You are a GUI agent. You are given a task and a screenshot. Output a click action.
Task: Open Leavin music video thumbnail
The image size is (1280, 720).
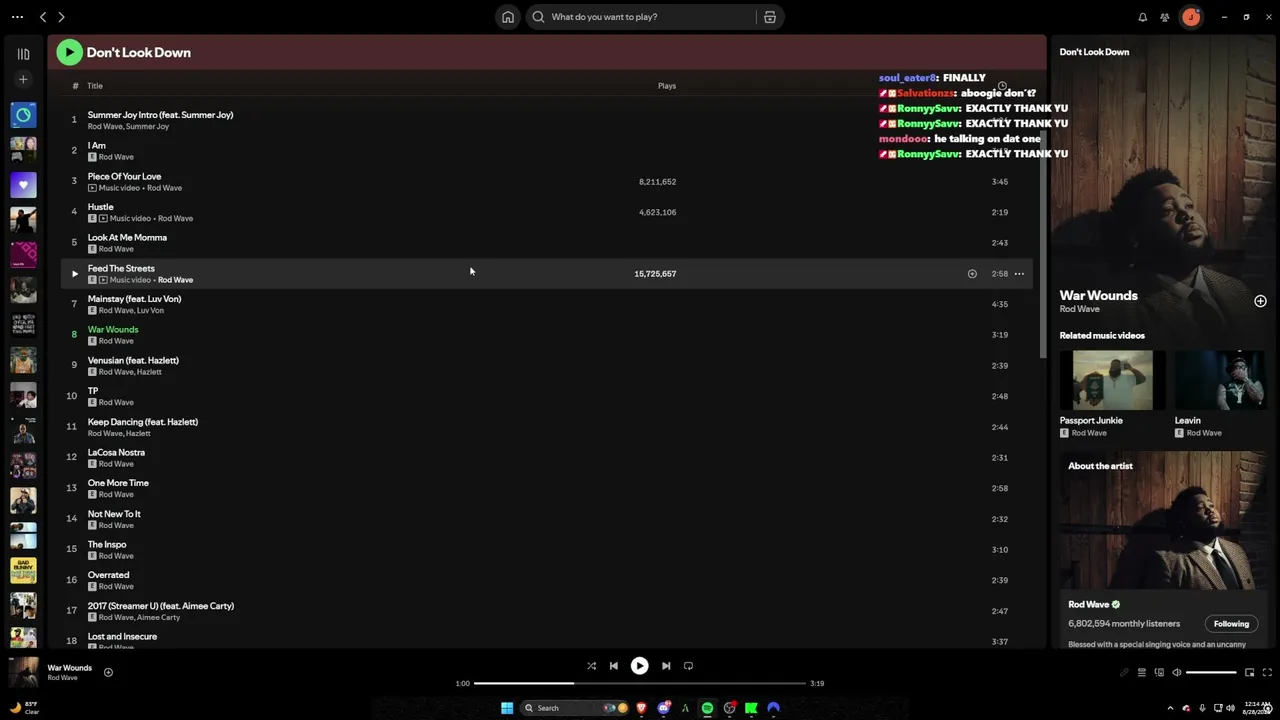pyautogui.click(x=1220, y=380)
